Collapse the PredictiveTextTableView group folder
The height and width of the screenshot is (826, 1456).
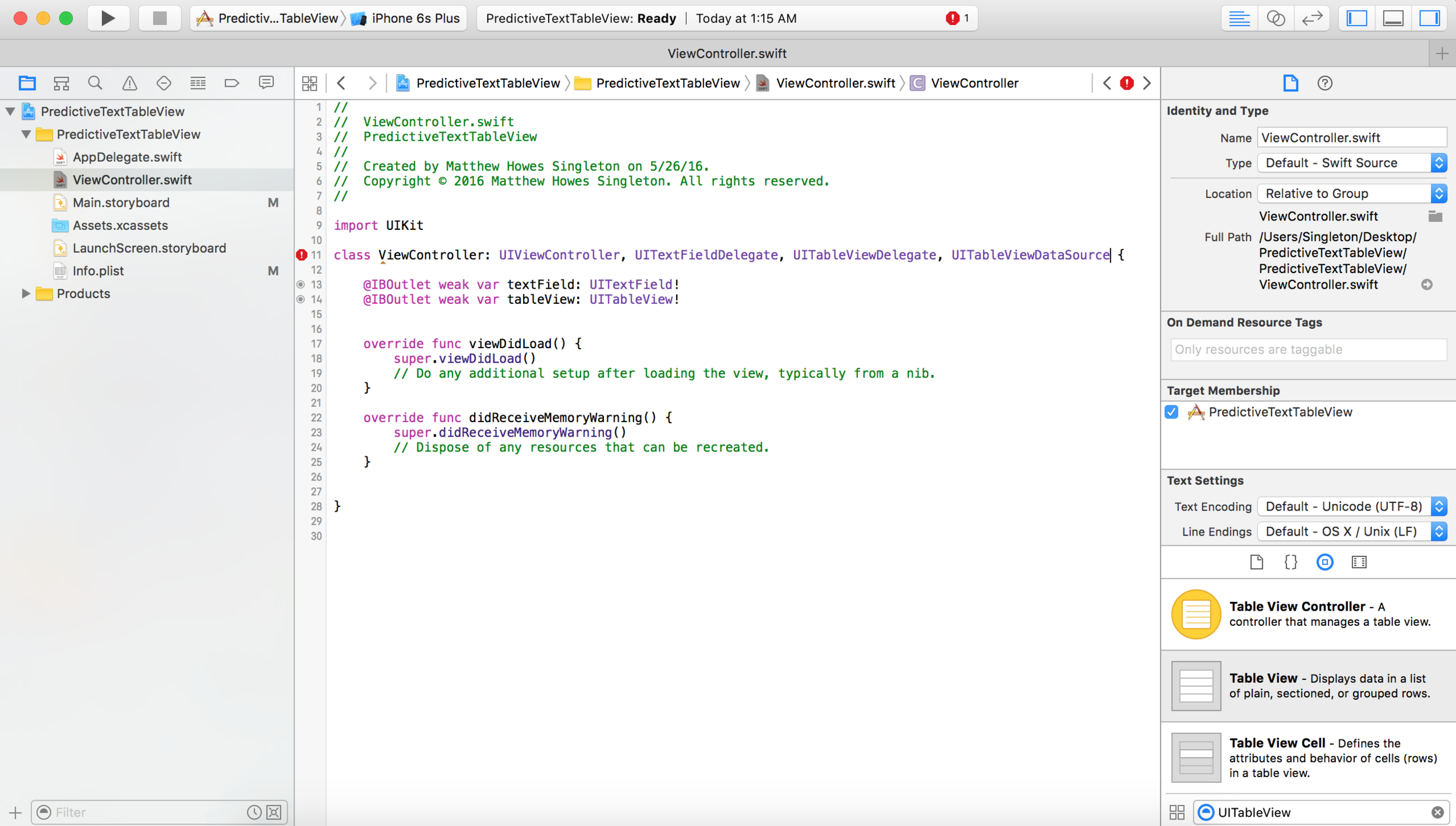click(26, 134)
